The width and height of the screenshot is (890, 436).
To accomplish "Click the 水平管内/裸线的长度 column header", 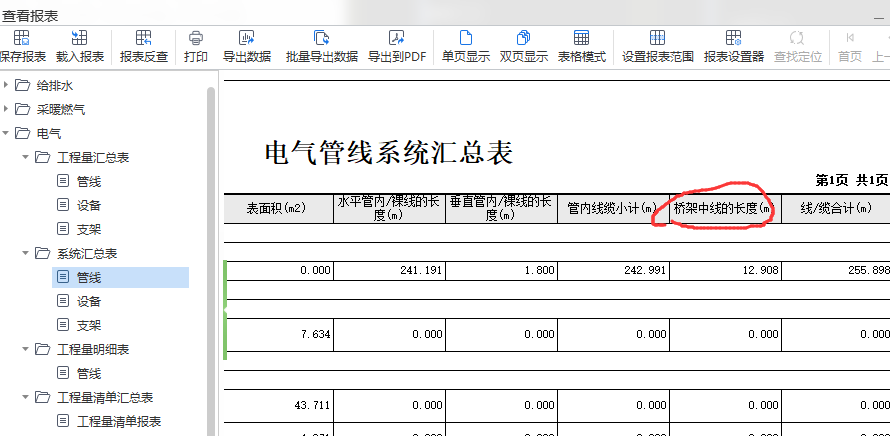I will (389, 208).
